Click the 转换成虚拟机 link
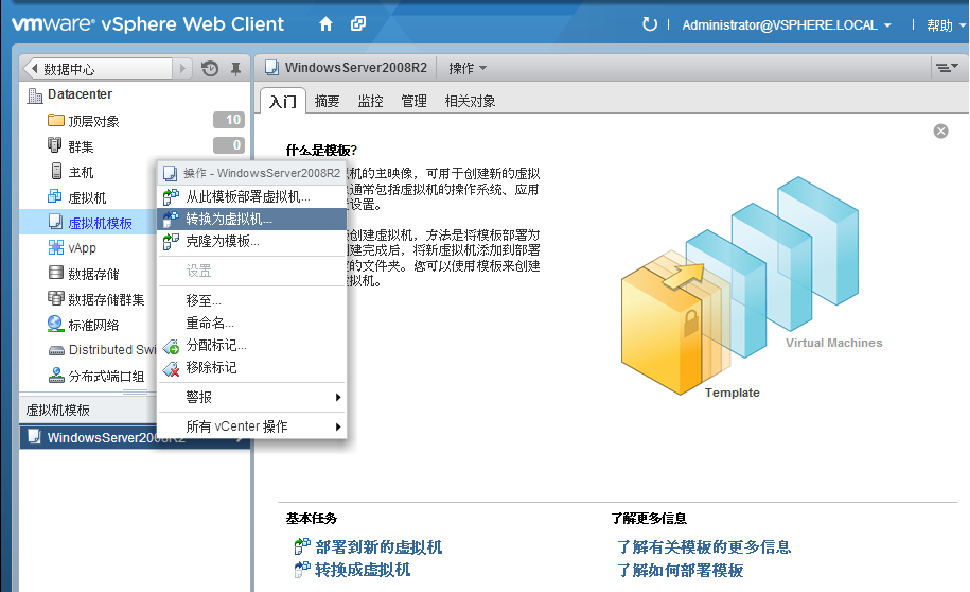970x592 pixels. [363, 570]
